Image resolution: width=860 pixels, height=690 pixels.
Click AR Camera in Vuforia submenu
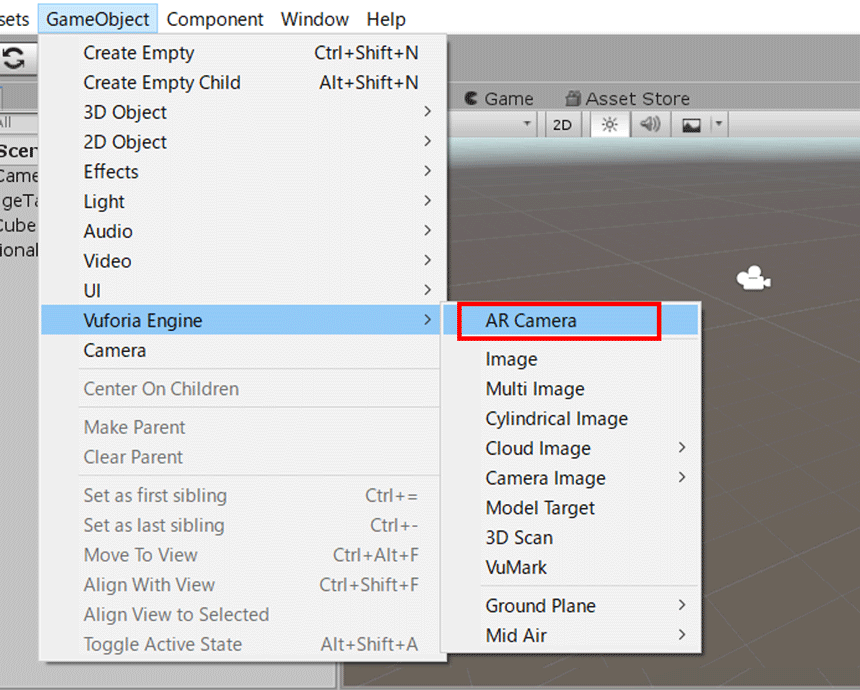point(570,320)
